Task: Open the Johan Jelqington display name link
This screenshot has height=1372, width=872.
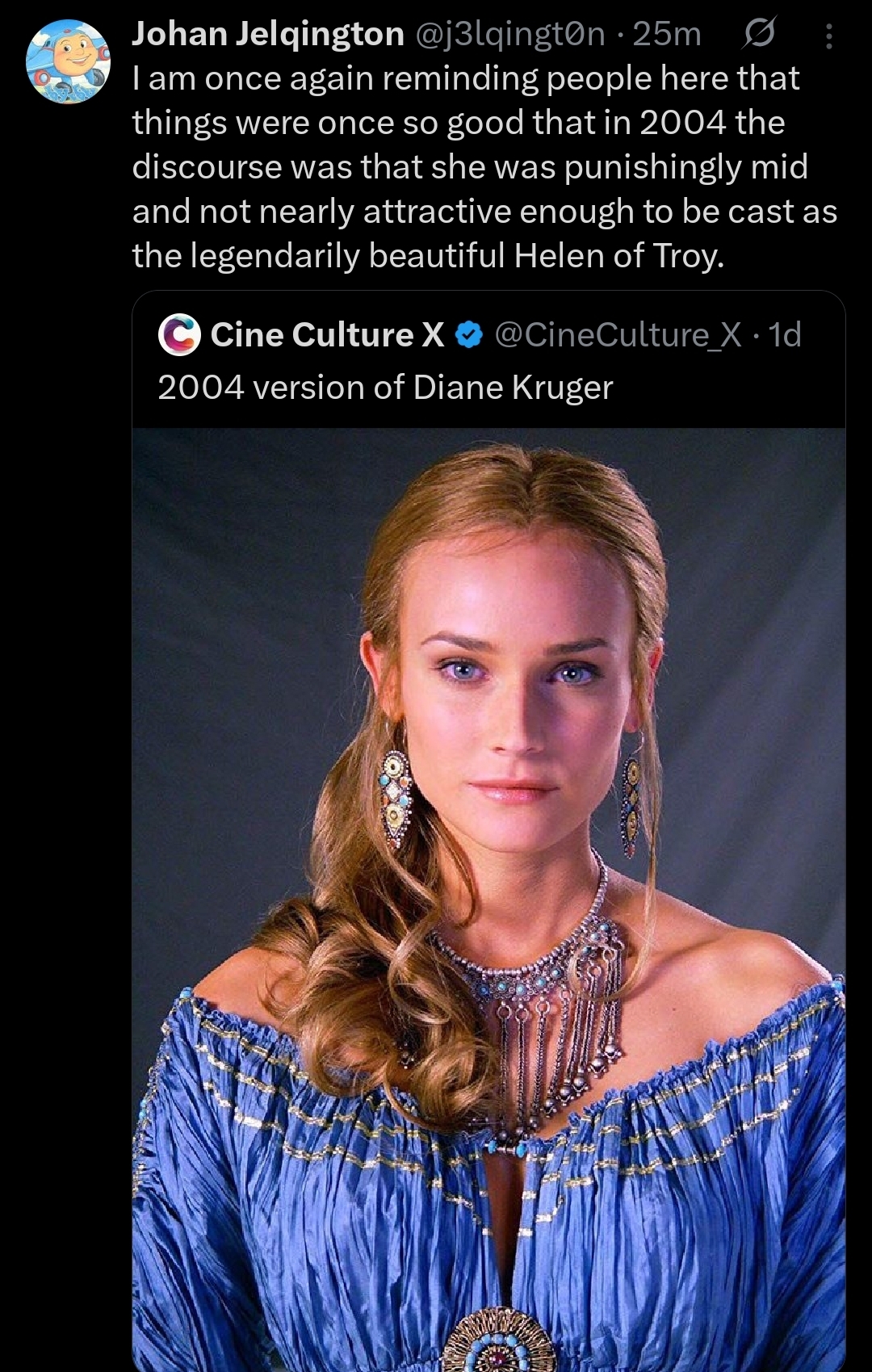Action: (x=267, y=34)
